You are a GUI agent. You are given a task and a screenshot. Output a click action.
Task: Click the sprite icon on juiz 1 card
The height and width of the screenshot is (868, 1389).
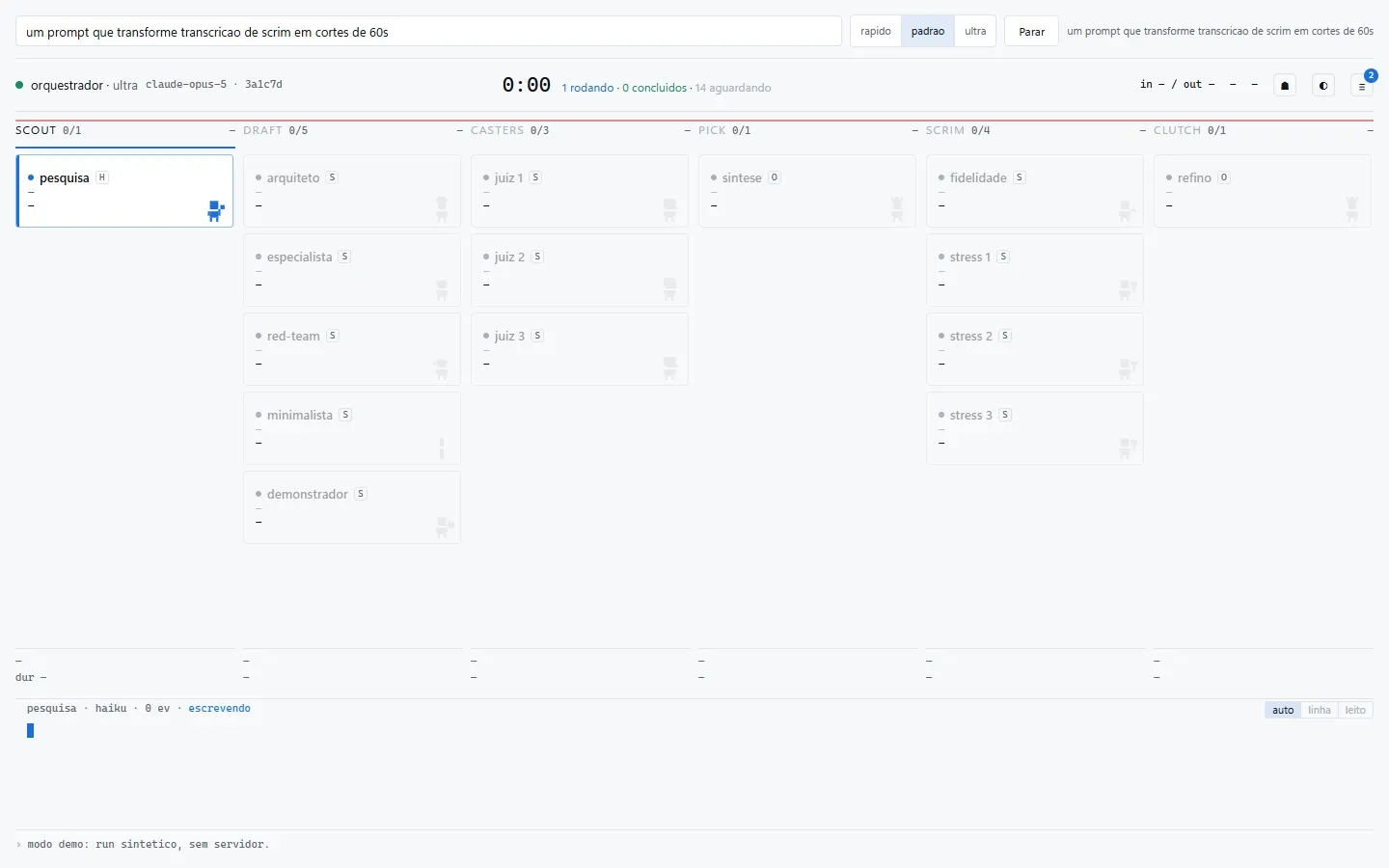point(669,209)
